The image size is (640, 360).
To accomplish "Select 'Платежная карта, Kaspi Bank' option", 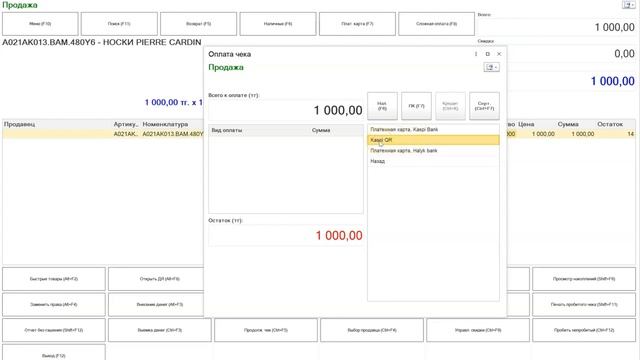I will (433, 129).
